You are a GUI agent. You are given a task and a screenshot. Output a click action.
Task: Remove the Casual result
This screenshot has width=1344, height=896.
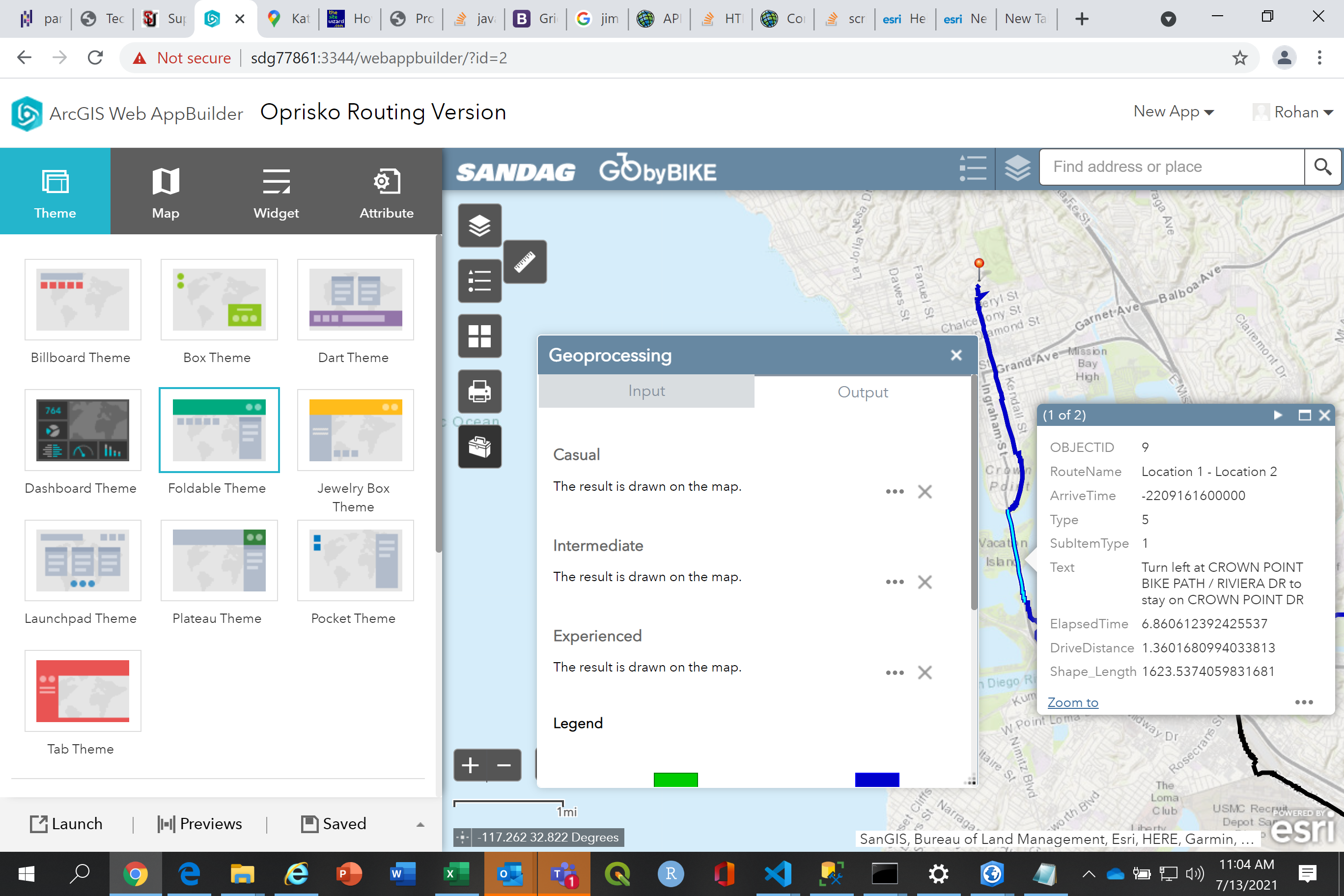(x=924, y=491)
